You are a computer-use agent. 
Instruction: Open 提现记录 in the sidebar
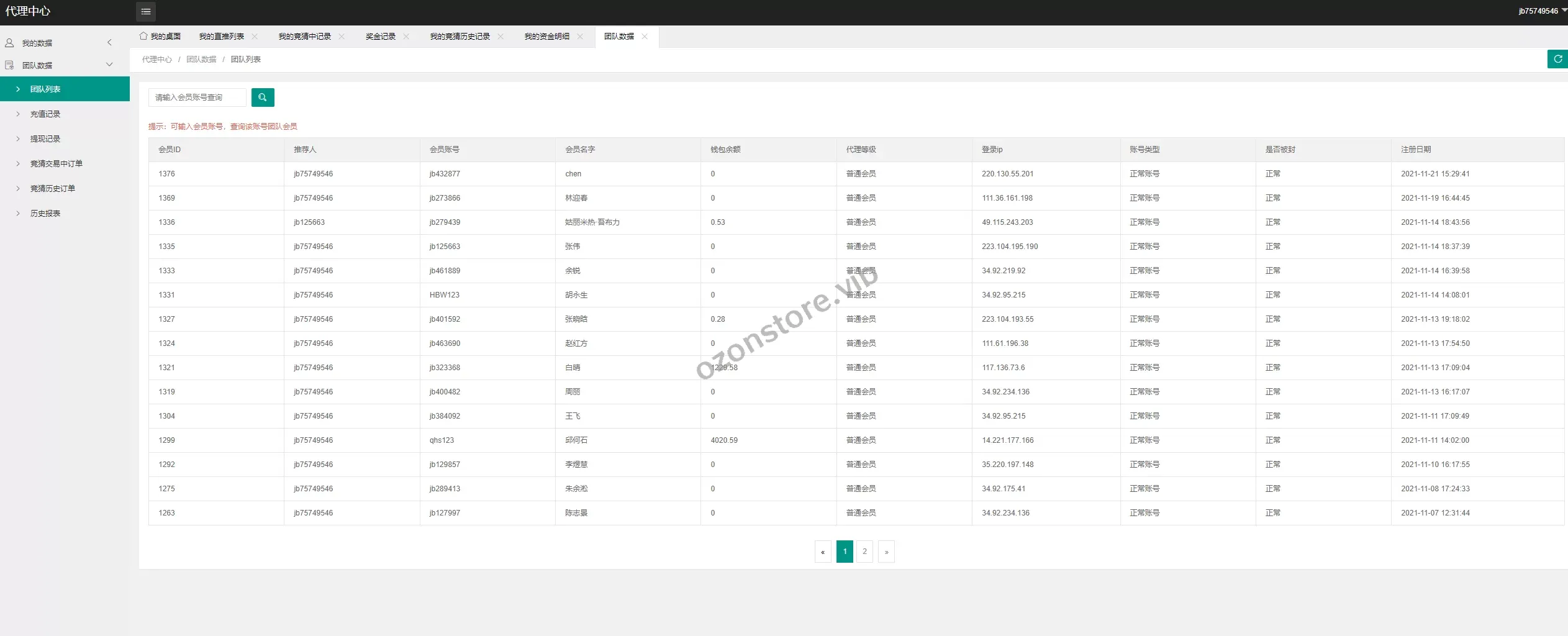pyautogui.click(x=45, y=139)
